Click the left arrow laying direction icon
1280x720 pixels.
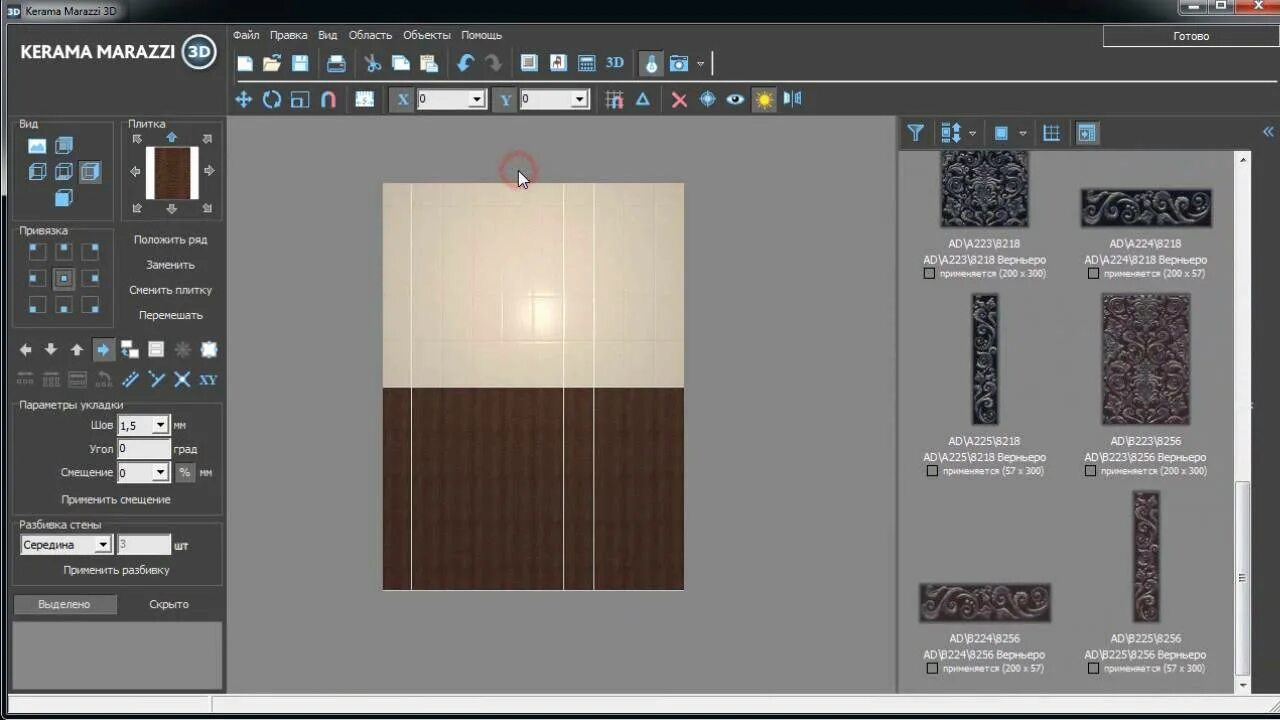pyautogui.click(x=26, y=350)
